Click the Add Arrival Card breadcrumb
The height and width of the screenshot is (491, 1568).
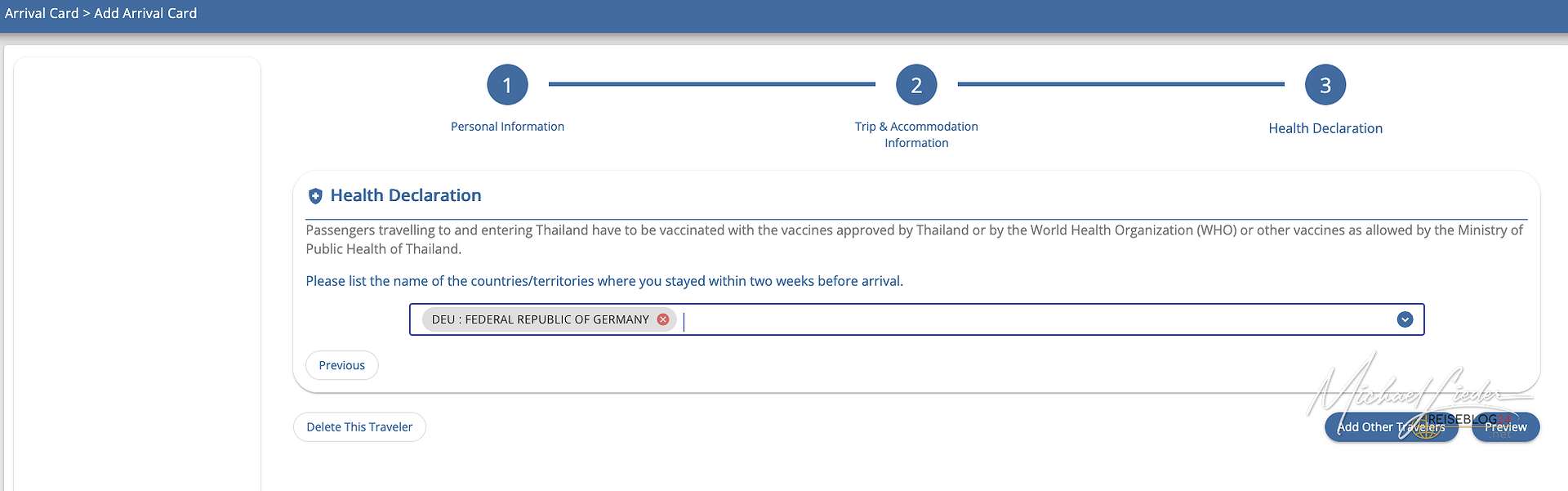click(x=145, y=13)
